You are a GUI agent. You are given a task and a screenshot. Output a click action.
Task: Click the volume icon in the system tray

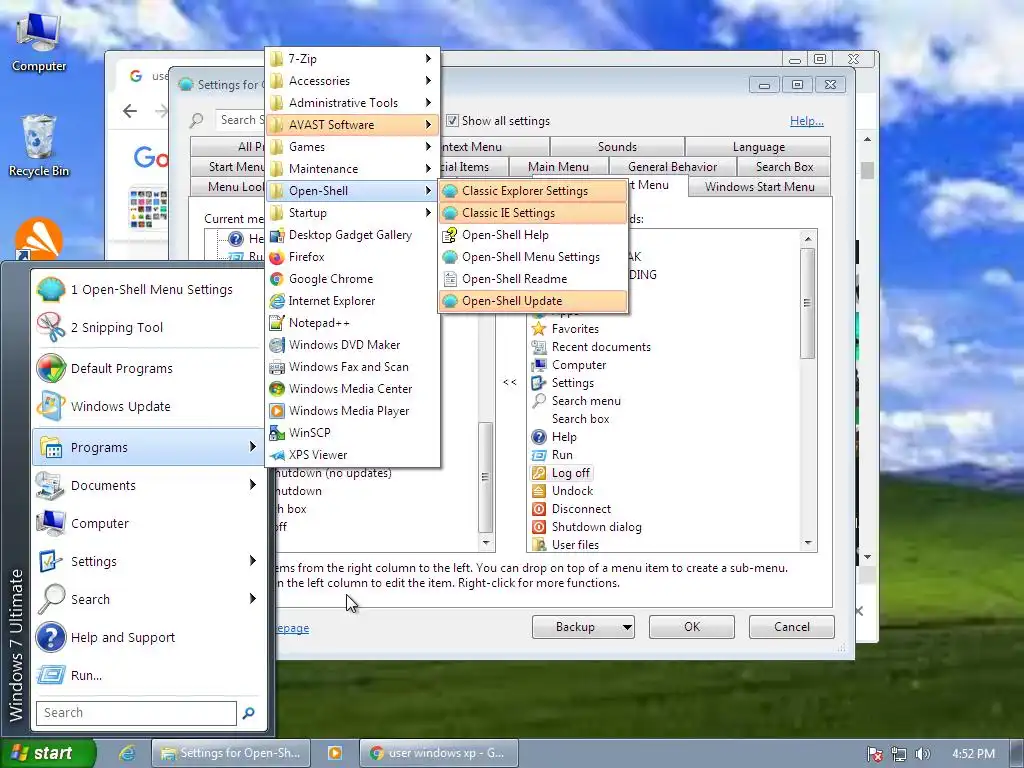[x=922, y=754]
